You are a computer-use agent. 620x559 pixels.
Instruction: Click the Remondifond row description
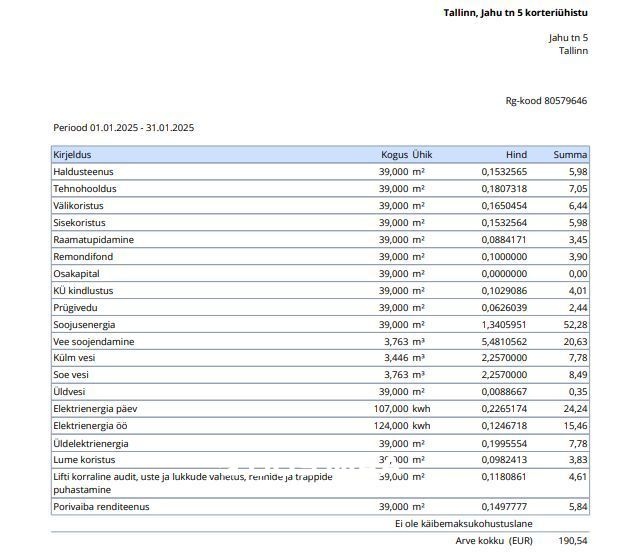click(x=82, y=257)
